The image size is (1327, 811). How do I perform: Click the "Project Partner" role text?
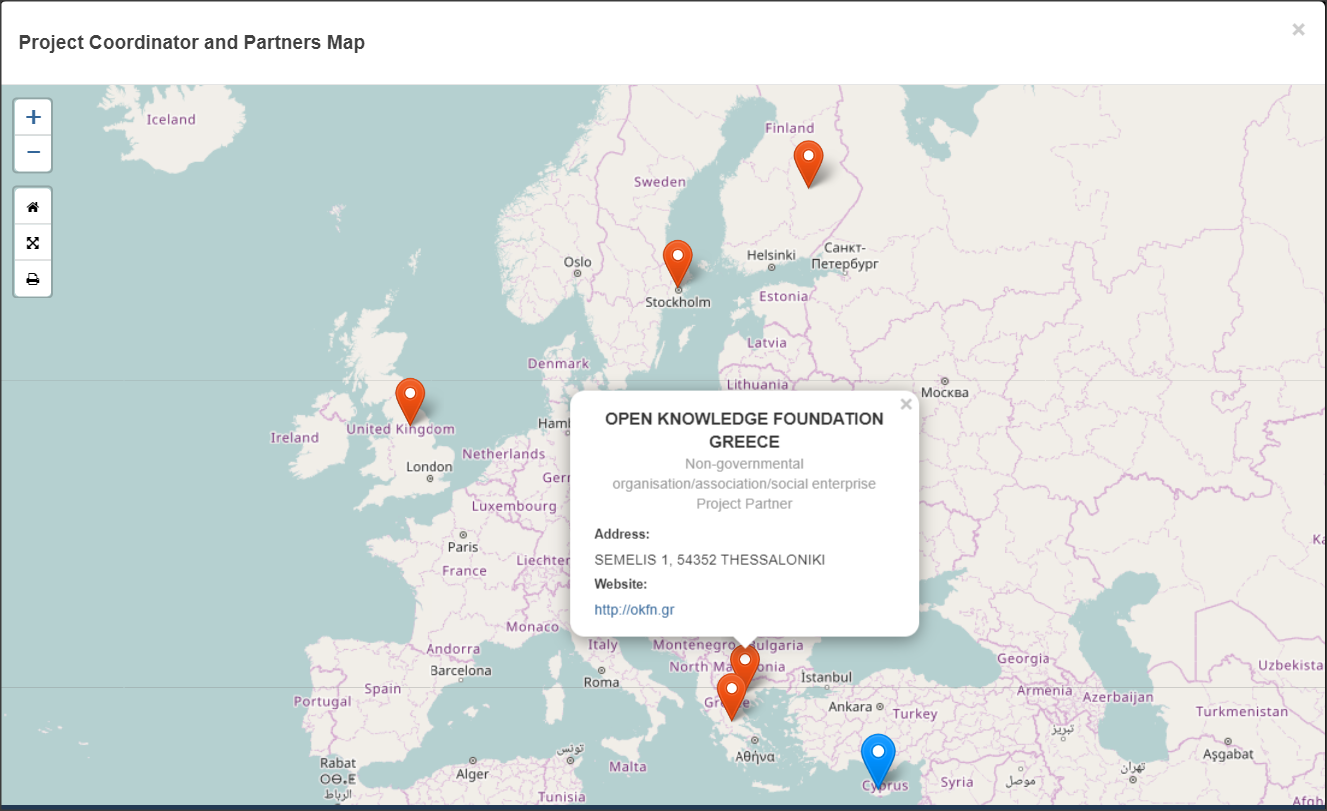point(744,504)
